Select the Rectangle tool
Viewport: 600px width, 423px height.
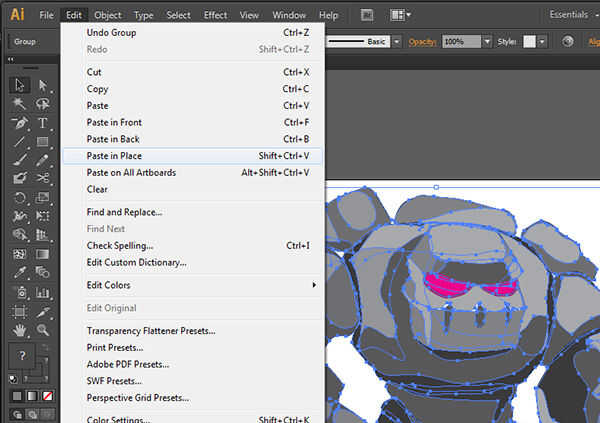(42, 141)
